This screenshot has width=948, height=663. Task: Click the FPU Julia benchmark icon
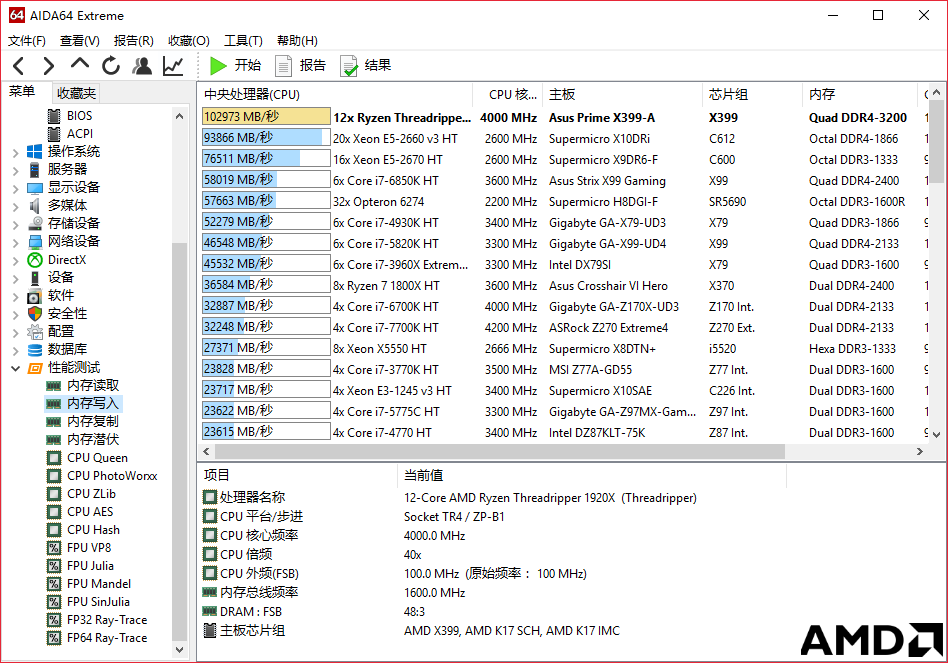tap(54, 566)
